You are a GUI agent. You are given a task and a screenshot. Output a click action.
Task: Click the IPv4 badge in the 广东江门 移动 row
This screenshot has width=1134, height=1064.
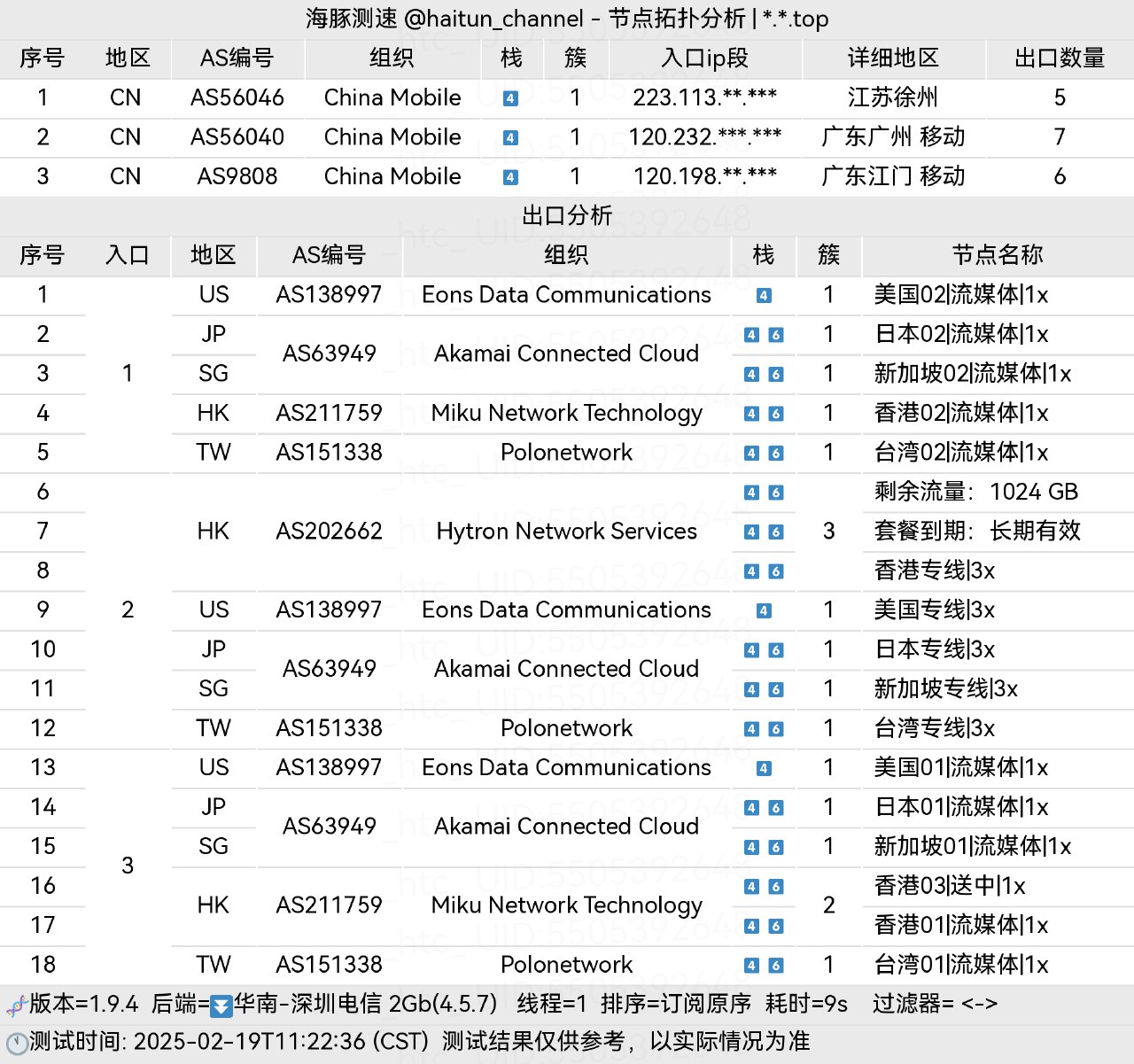(510, 177)
